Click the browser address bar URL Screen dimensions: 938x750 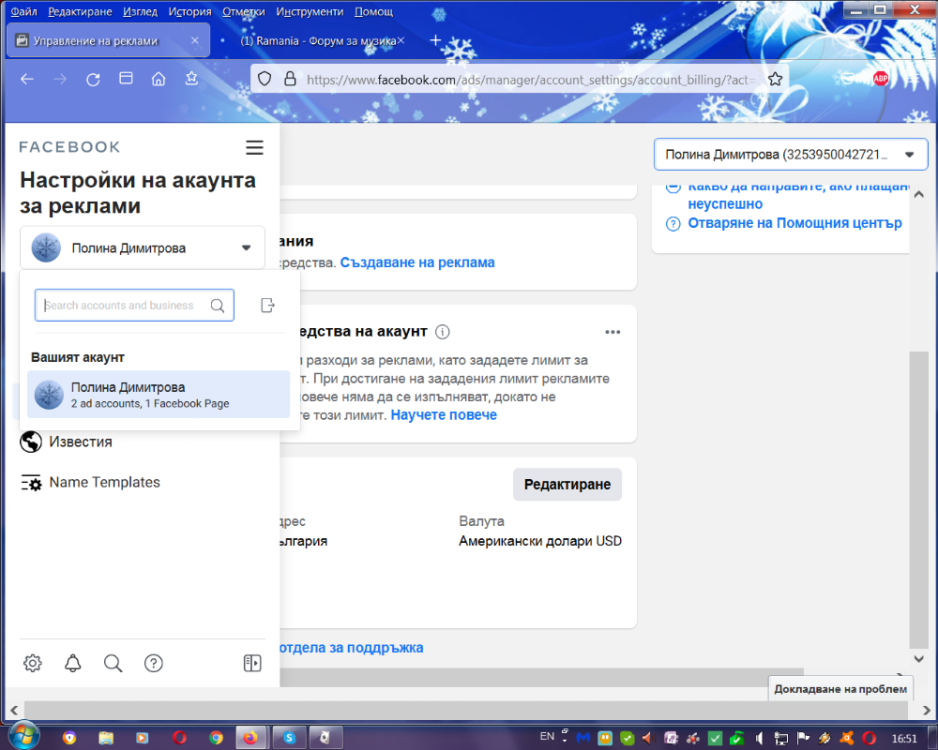pyautogui.click(x=532, y=79)
